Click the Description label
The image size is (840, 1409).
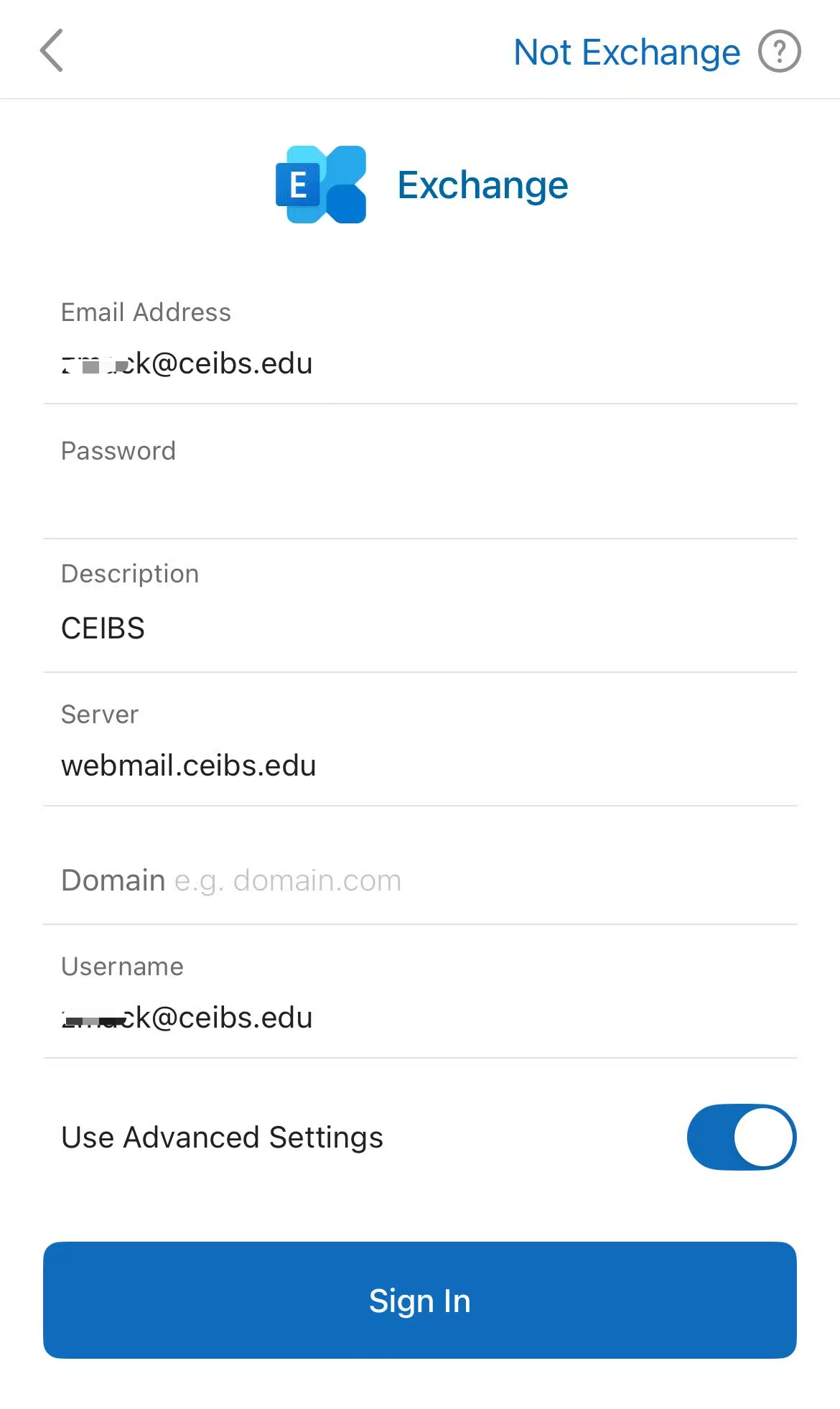tap(130, 574)
